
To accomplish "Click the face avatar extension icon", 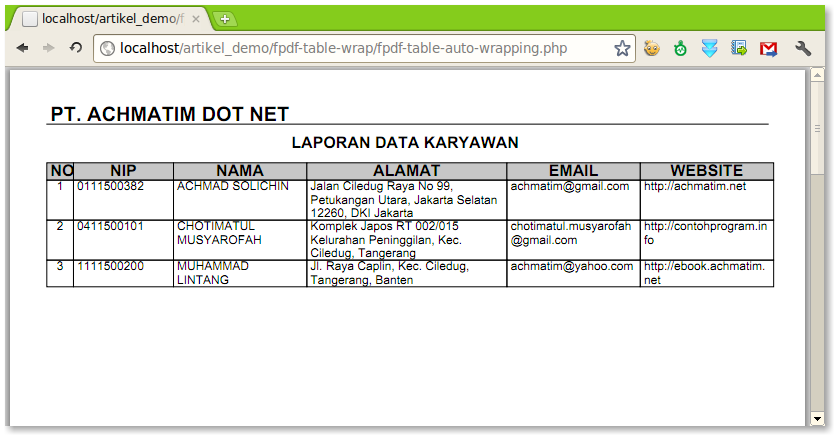I will (x=652, y=48).
